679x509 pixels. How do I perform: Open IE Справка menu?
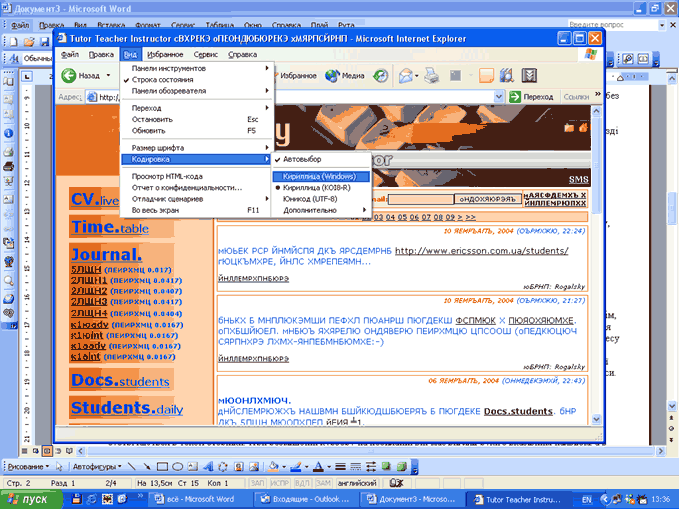[242, 55]
